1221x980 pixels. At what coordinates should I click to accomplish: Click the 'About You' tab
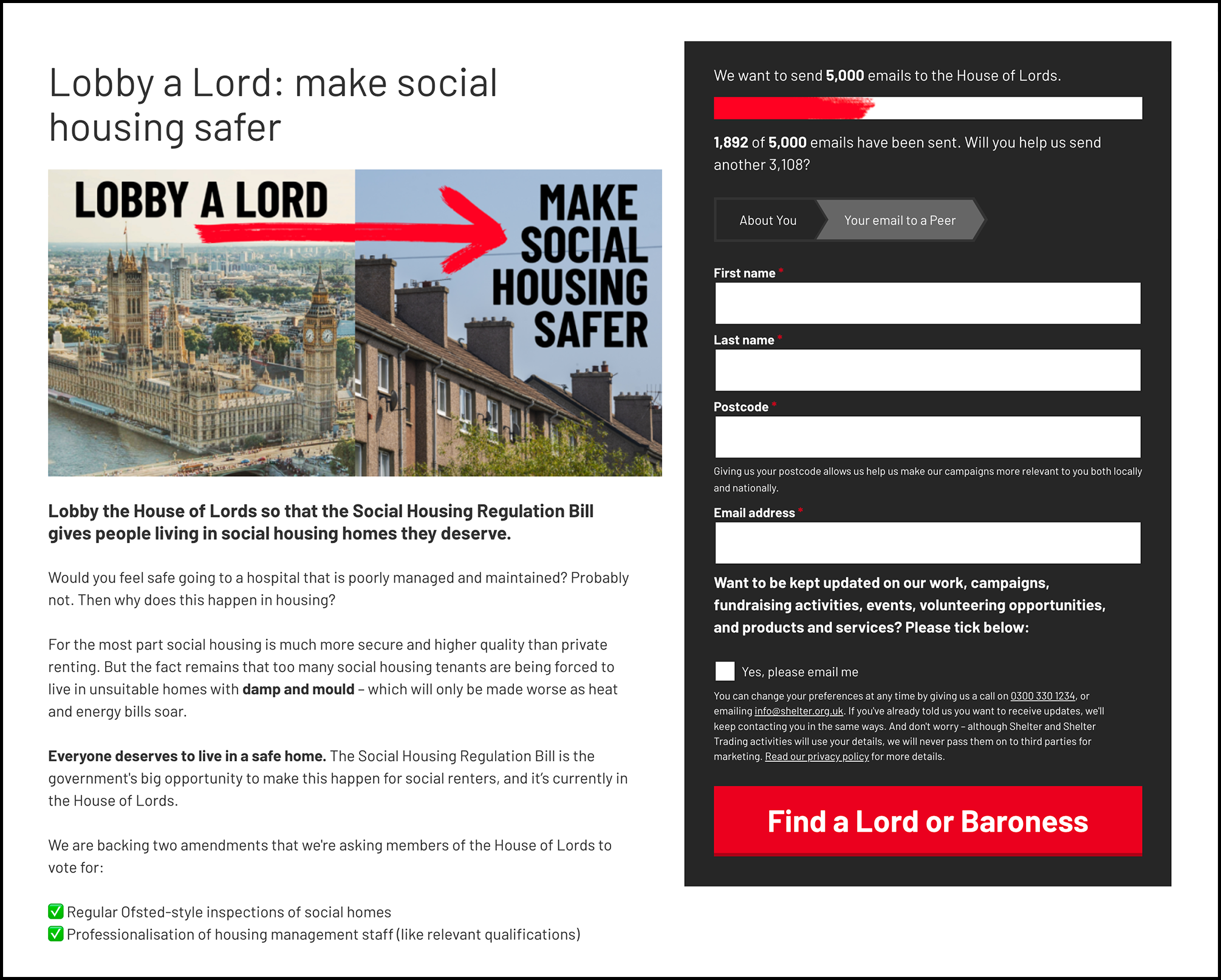[766, 220]
